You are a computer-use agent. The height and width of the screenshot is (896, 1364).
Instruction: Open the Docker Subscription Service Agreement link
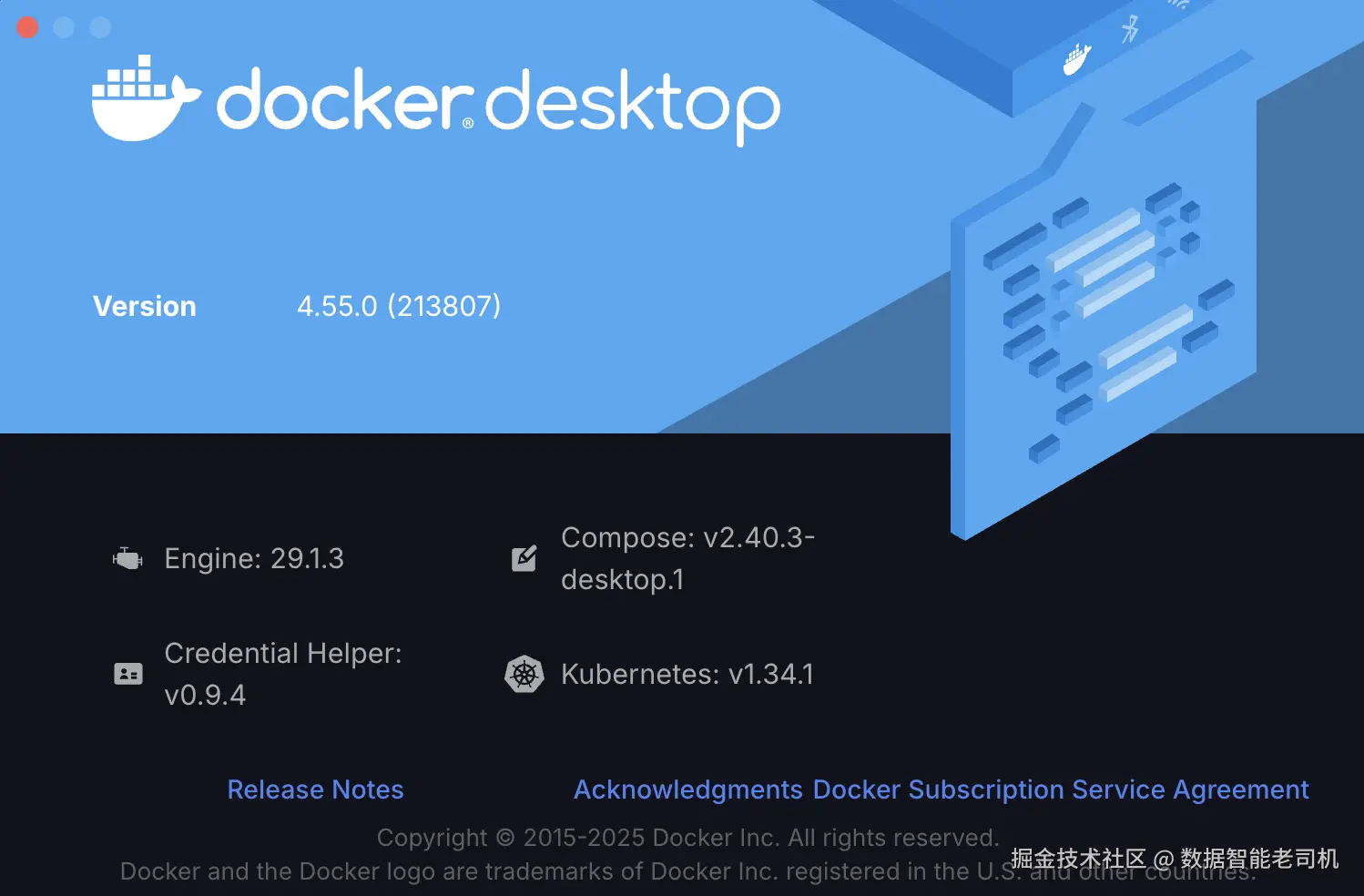pyautogui.click(x=1061, y=789)
